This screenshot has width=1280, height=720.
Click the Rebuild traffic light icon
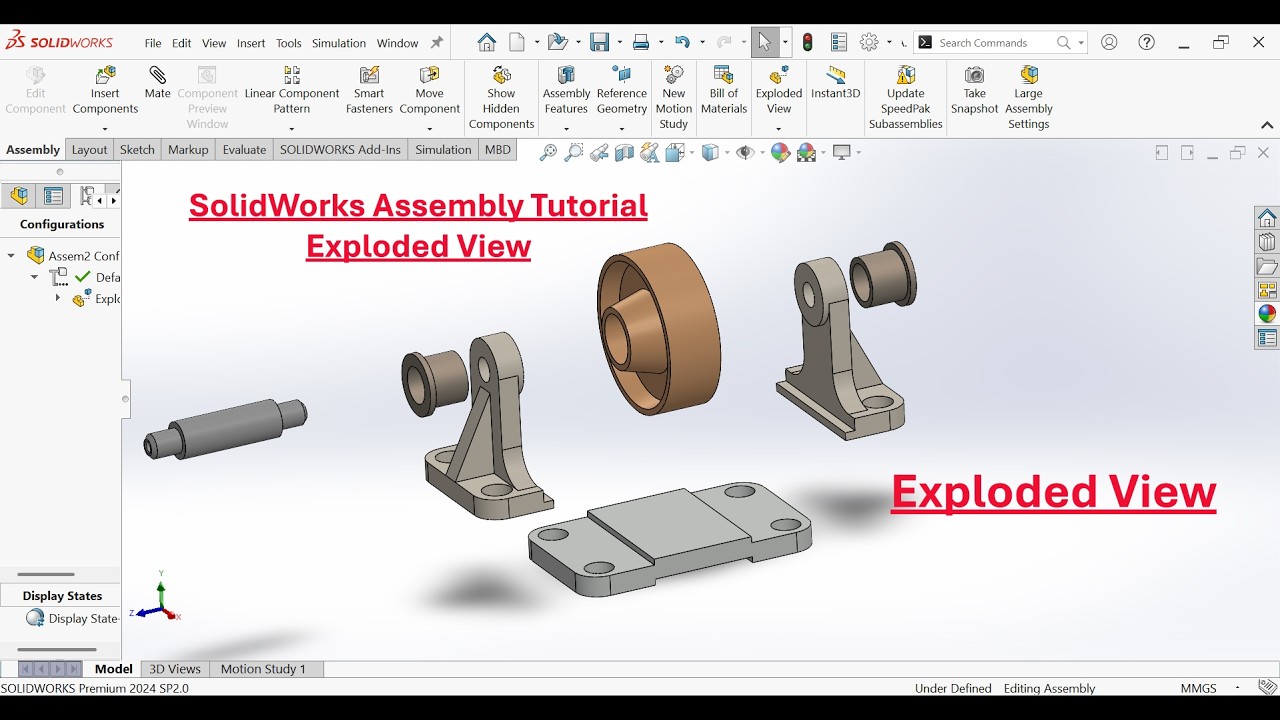coord(807,42)
